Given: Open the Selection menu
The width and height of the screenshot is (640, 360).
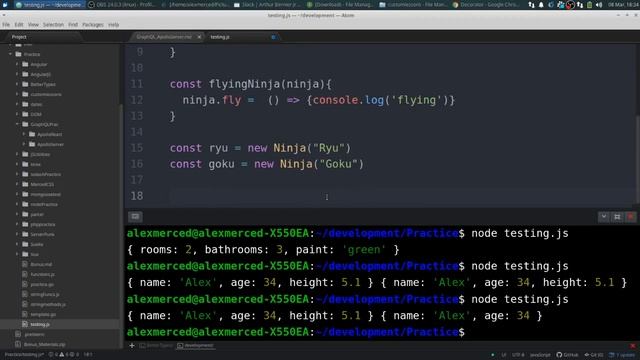Looking at the screenshot, I should (53, 25).
